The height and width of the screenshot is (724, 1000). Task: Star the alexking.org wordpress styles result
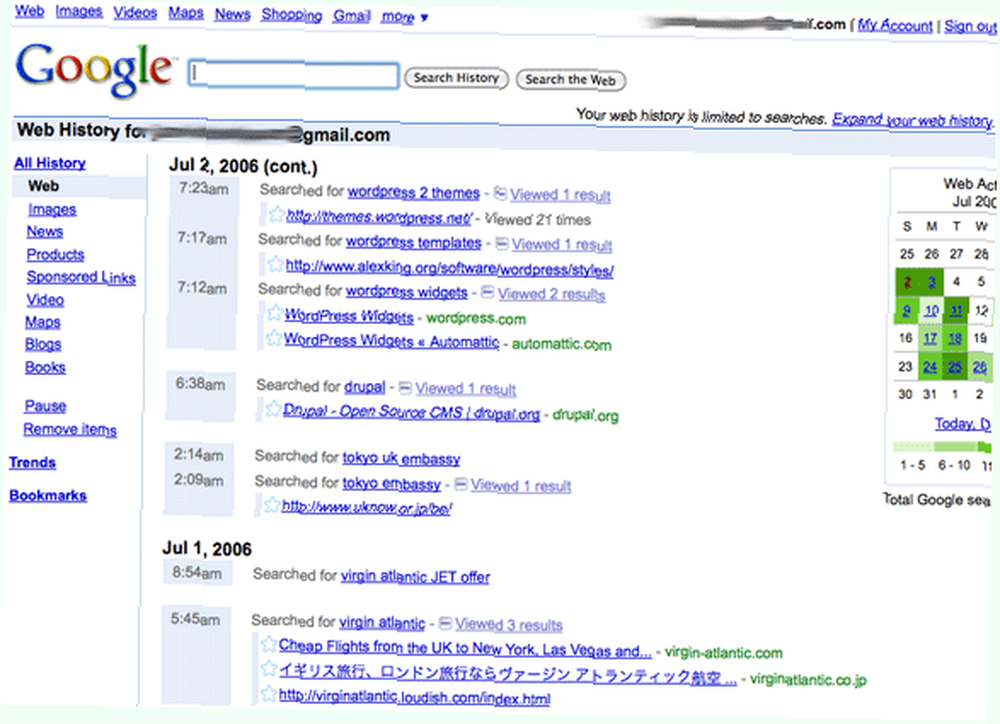pyautogui.click(x=276, y=263)
